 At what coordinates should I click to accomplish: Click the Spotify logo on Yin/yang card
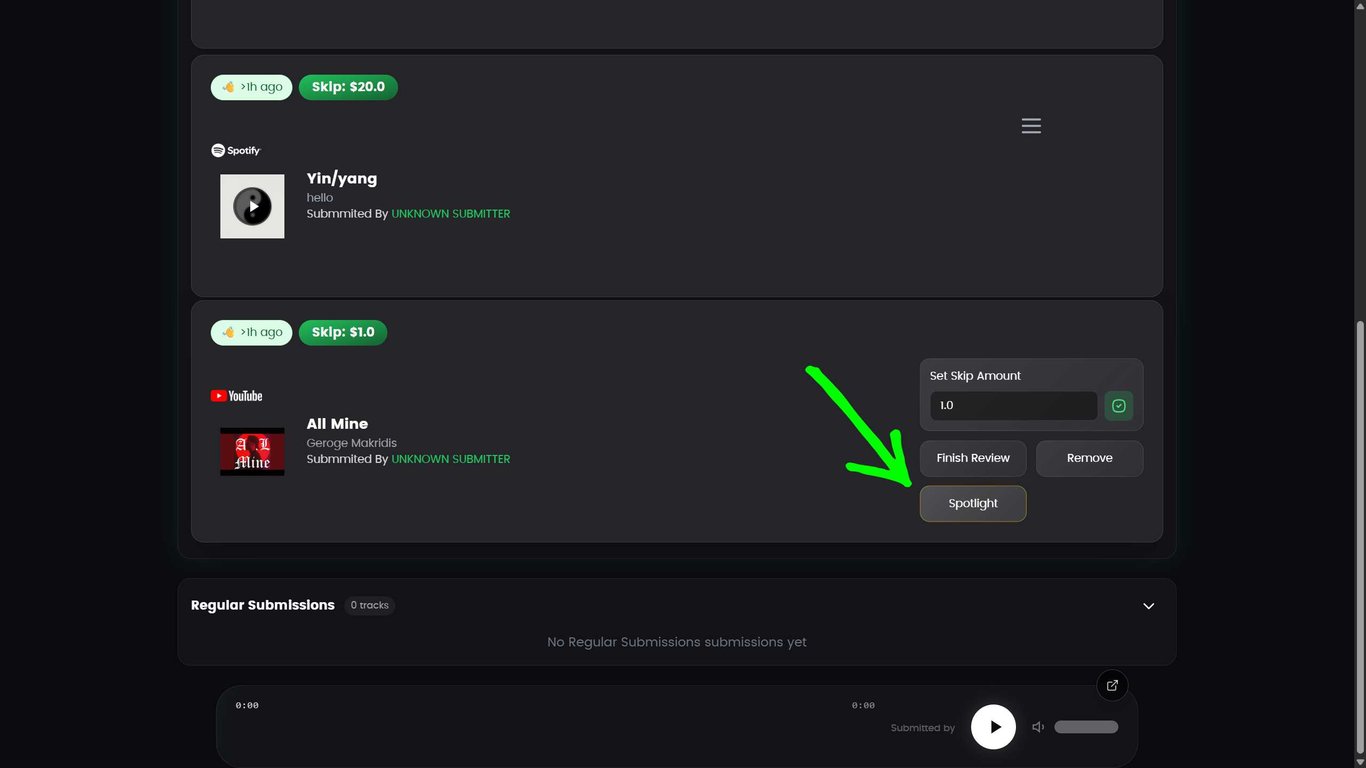pos(236,150)
